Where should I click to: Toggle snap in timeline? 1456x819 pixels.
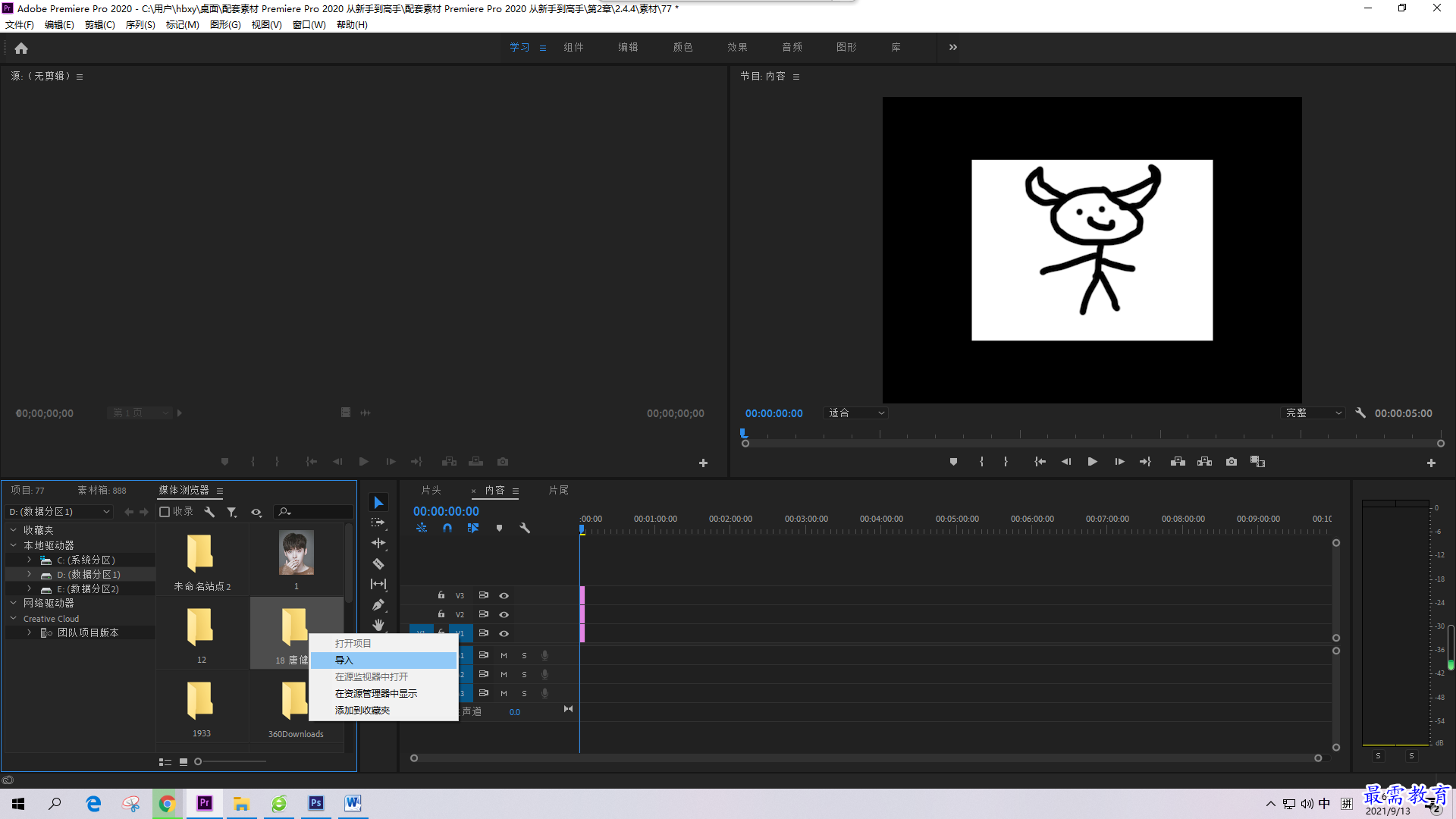pos(447,528)
